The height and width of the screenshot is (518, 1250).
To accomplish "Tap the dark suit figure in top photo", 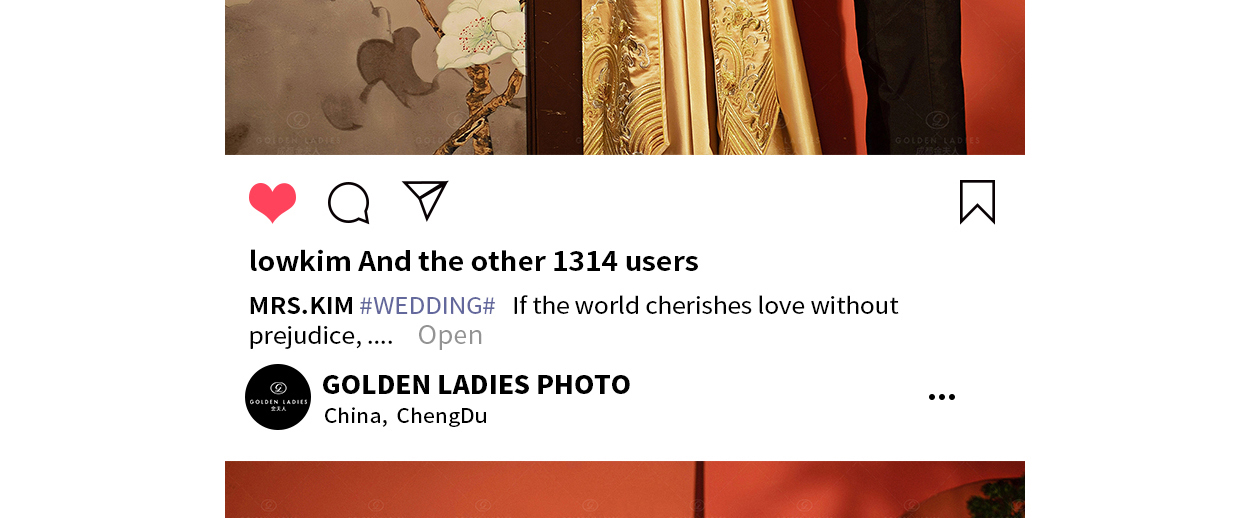I will click(915, 77).
